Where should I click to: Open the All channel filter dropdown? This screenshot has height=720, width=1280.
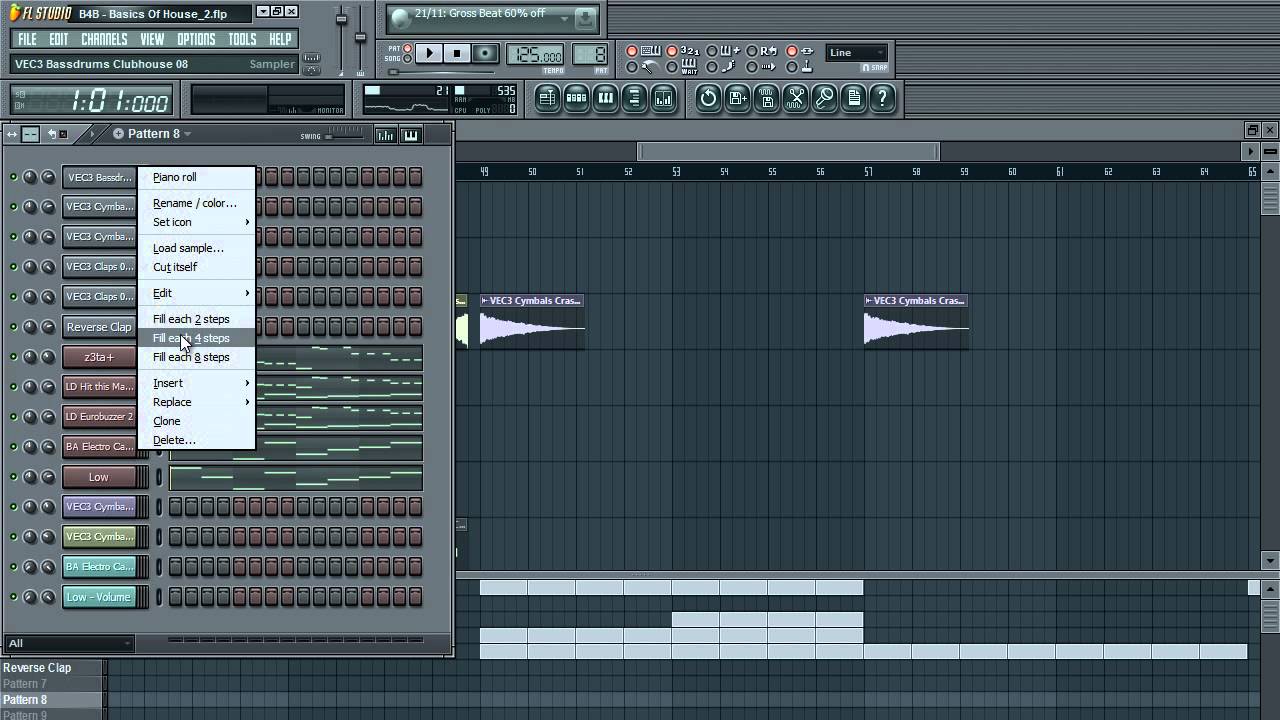point(68,643)
